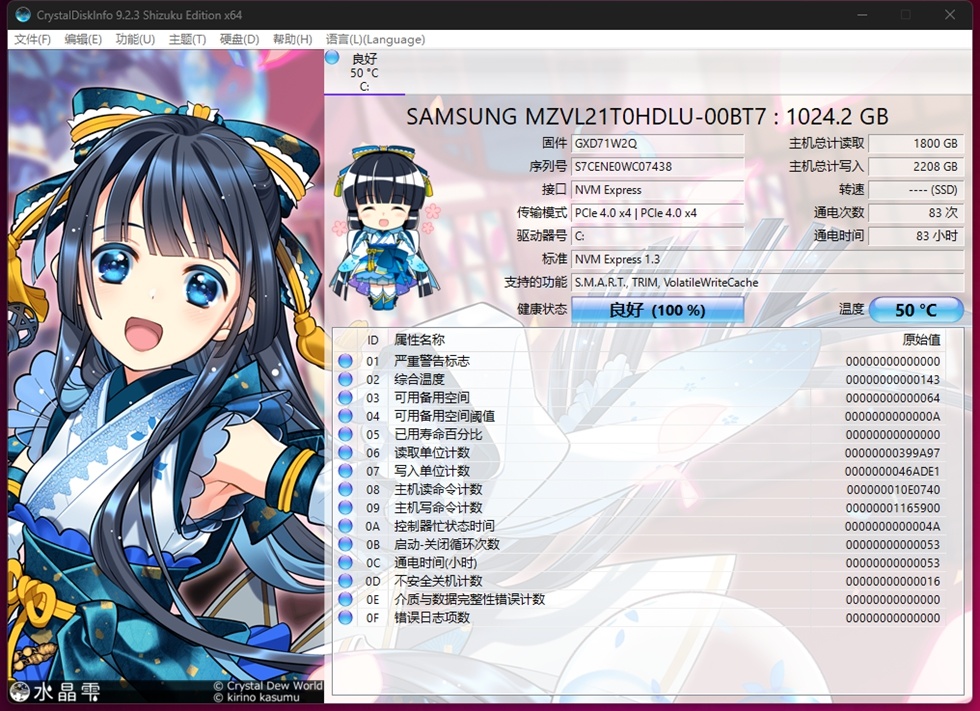Viewport: 980px width, 711px height.
Task: Click status orb of row 0E 介质与数据完整性错误计数
Action: pos(345,599)
